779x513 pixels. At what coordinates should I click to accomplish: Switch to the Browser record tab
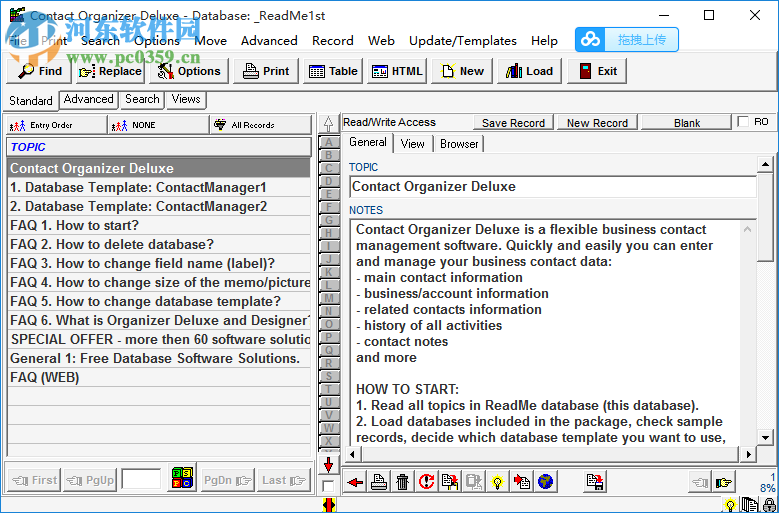point(459,144)
